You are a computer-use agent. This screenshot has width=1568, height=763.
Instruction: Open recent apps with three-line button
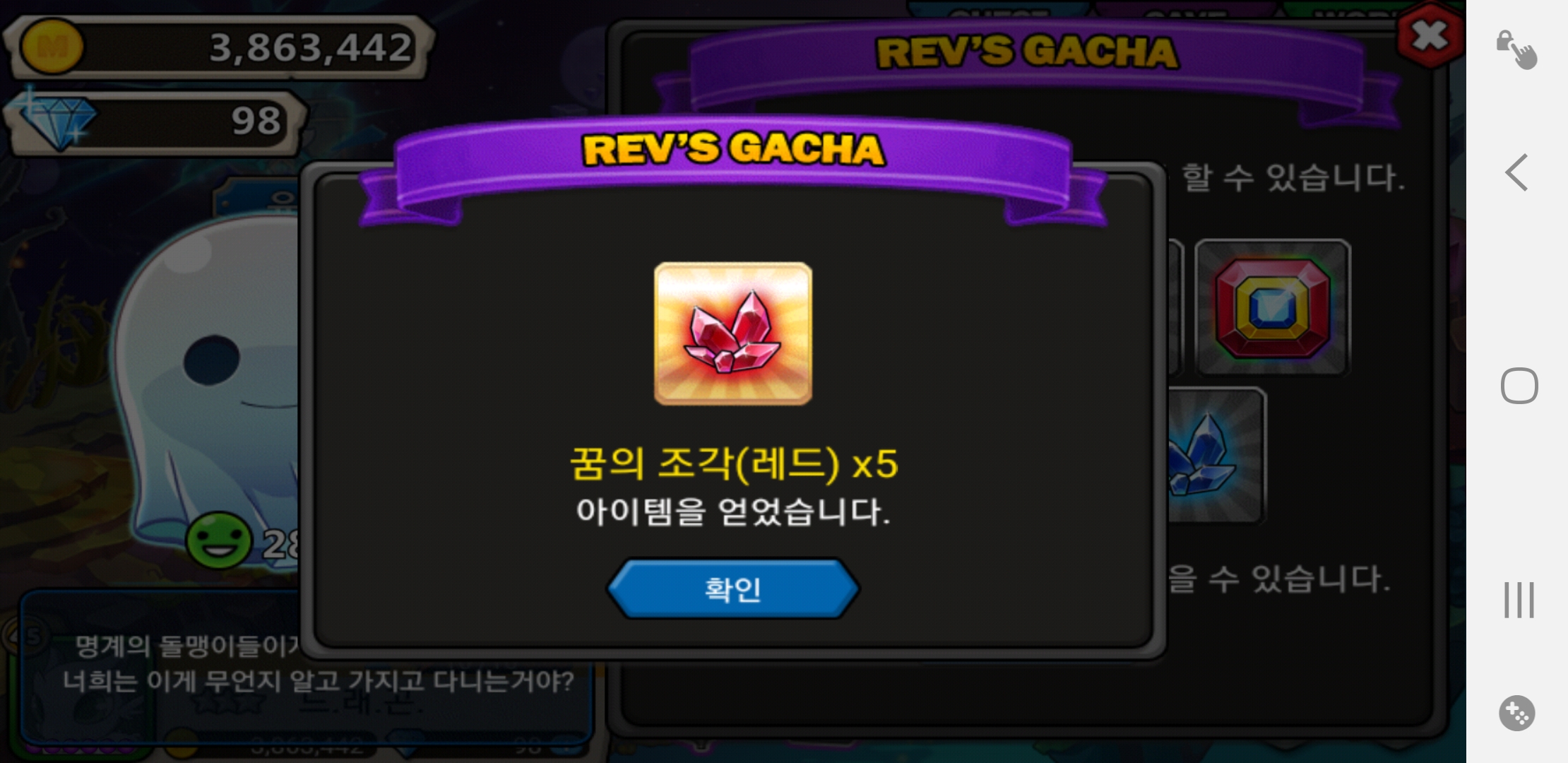(1519, 599)
